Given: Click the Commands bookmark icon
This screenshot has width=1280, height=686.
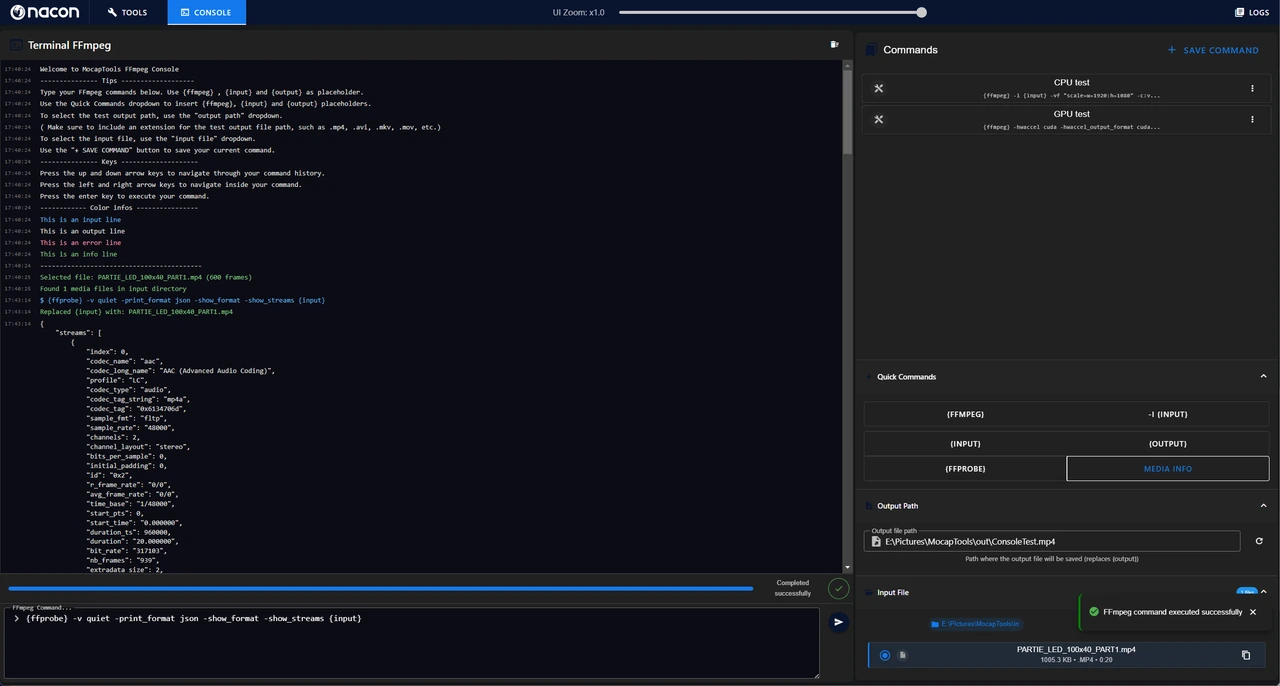Looking at the screenshot, I should [871, 50].
